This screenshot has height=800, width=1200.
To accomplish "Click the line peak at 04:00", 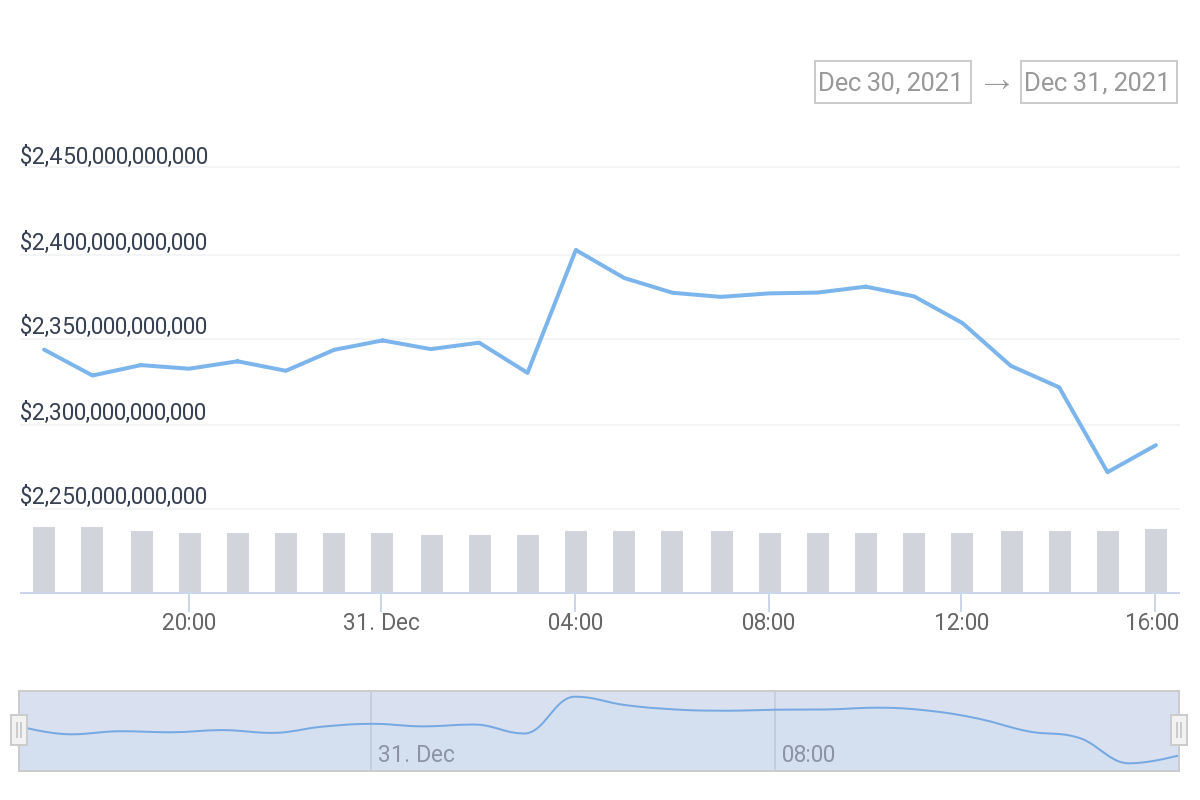I will 575,249.
